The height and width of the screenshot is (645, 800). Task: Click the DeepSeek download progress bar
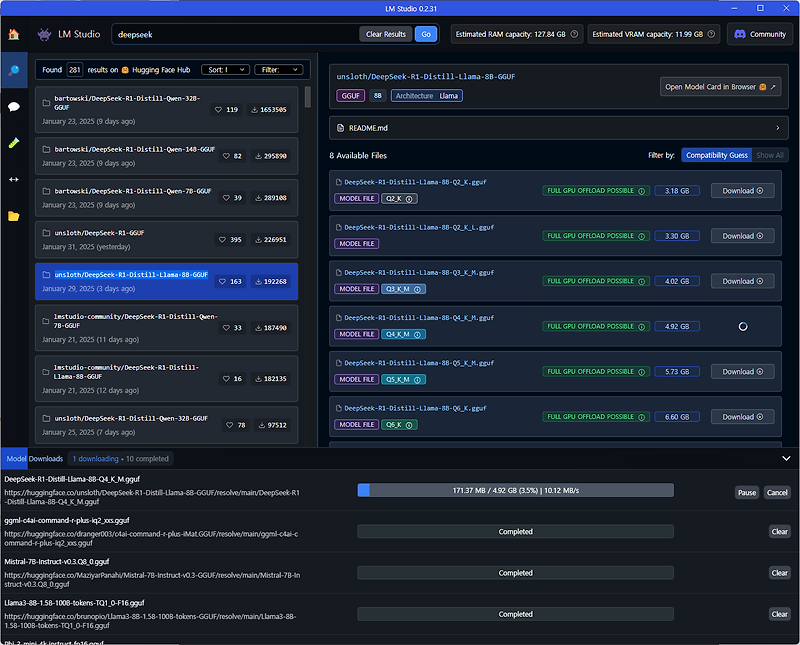point(515,490)
